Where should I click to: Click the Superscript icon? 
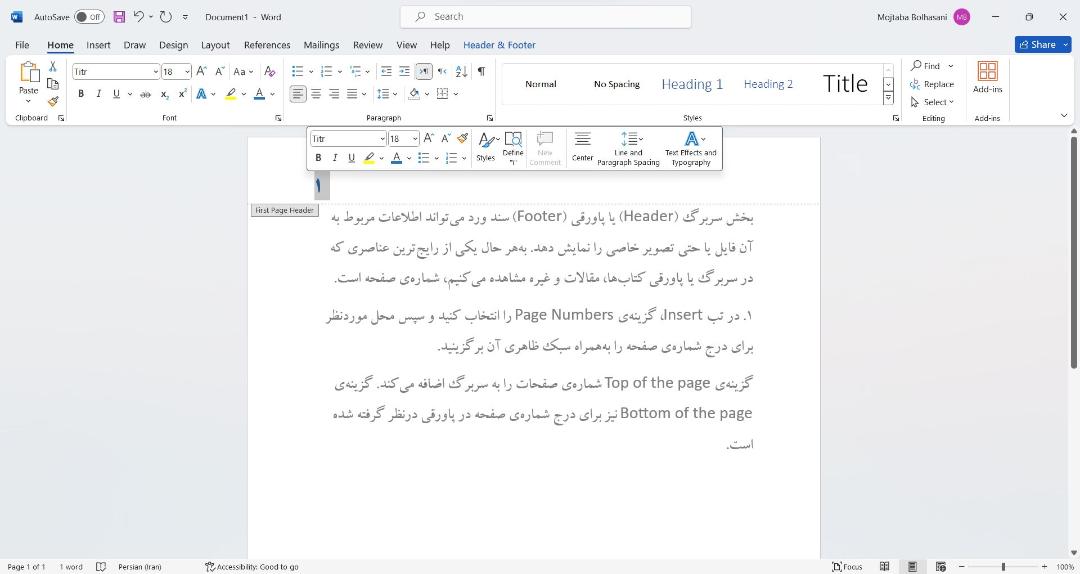point(183,94)
